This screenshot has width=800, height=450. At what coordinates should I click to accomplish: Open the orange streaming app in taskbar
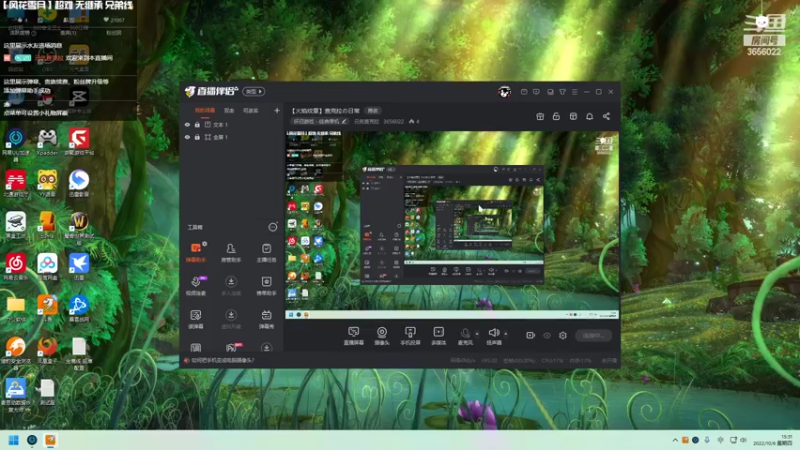[50, 440]
